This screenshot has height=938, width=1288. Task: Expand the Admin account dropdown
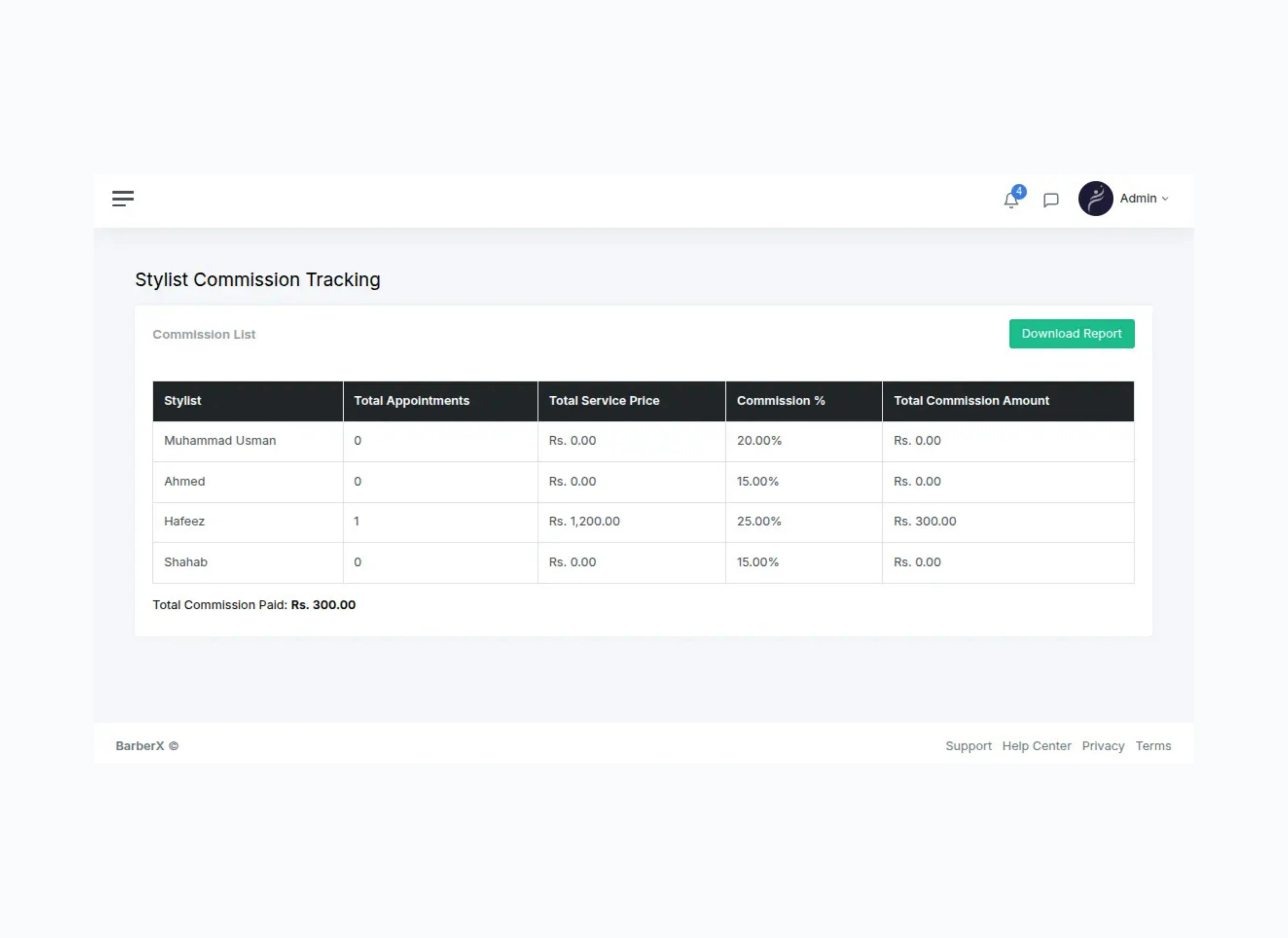(1144, 199)
